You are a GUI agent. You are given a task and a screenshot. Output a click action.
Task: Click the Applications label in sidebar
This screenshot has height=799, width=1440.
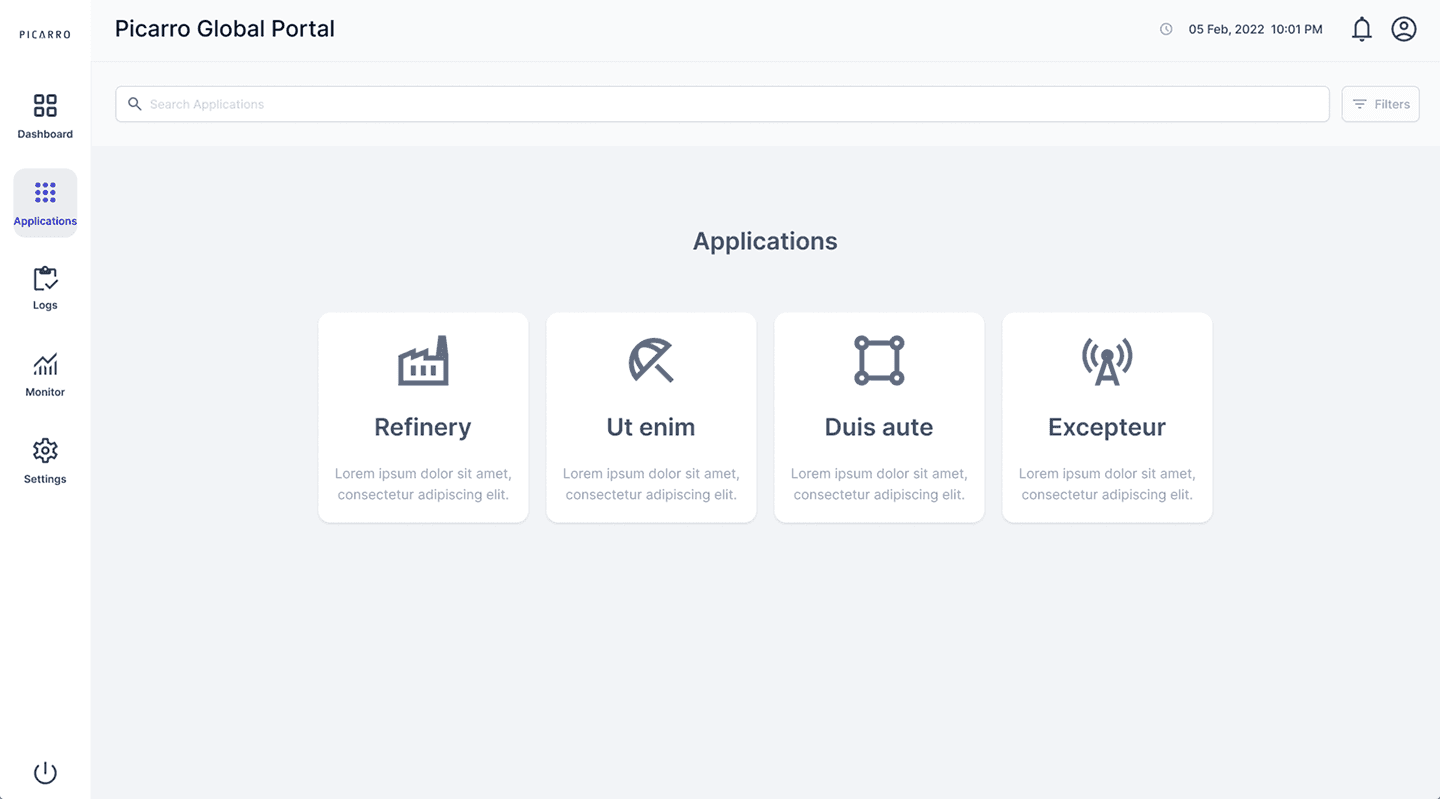(45, 221)
